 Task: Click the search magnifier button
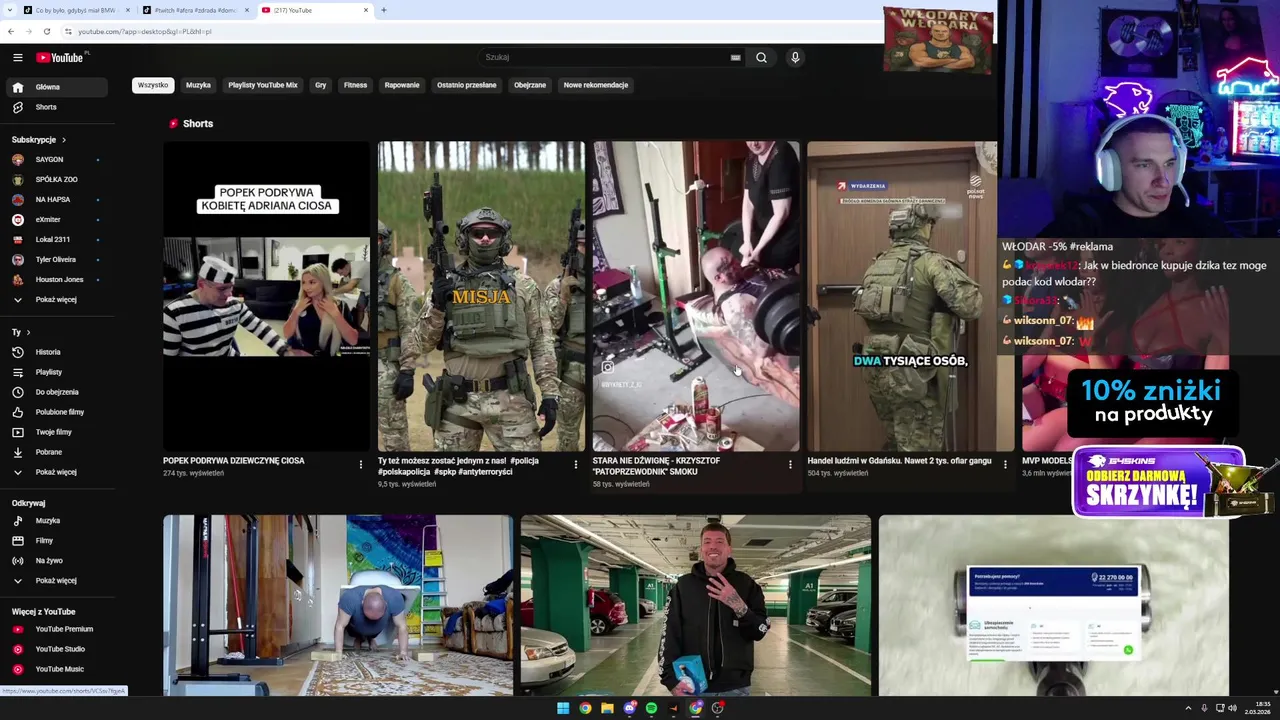pos(761,57)
